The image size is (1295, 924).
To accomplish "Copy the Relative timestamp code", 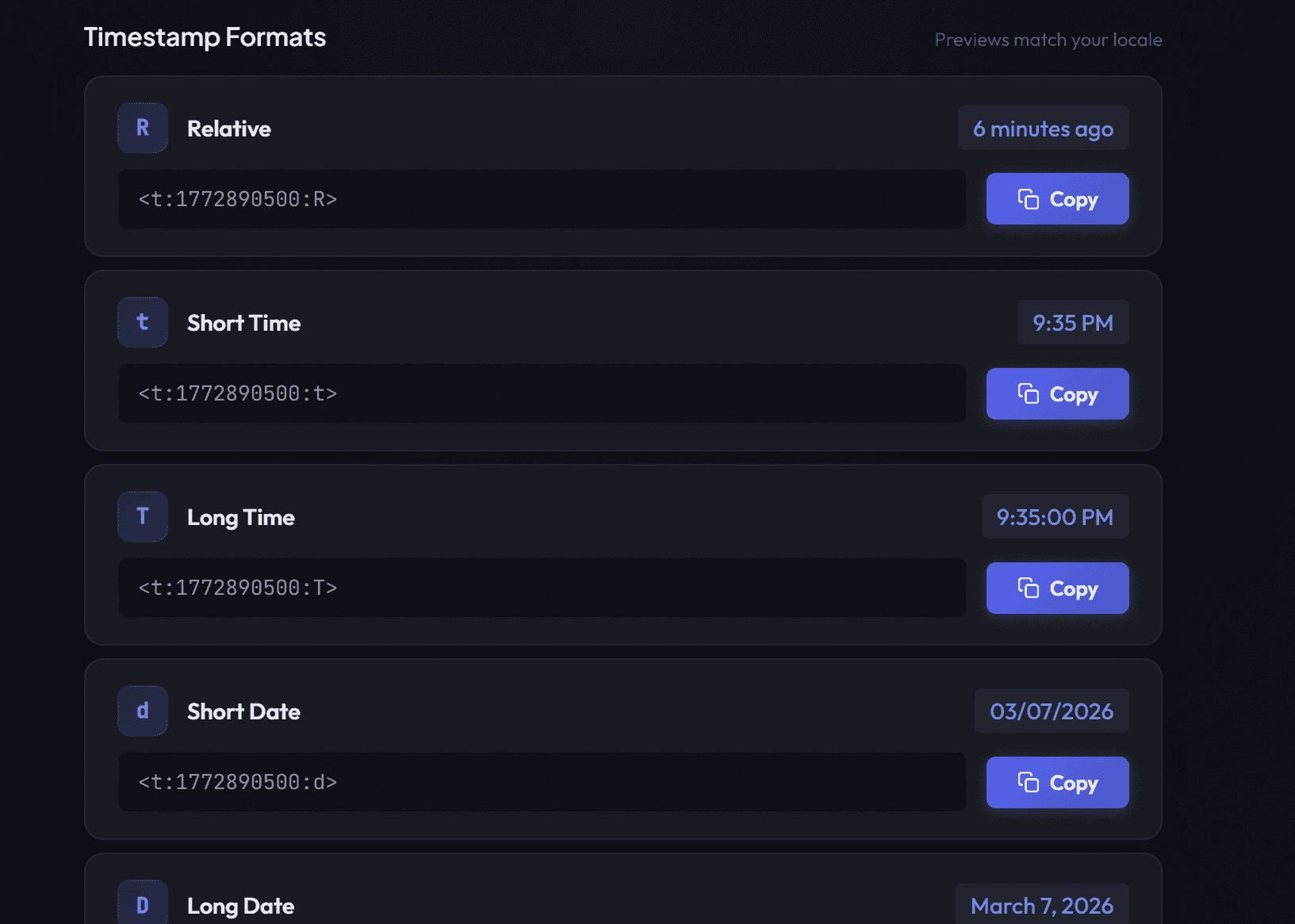I will tap(1057, 198).
